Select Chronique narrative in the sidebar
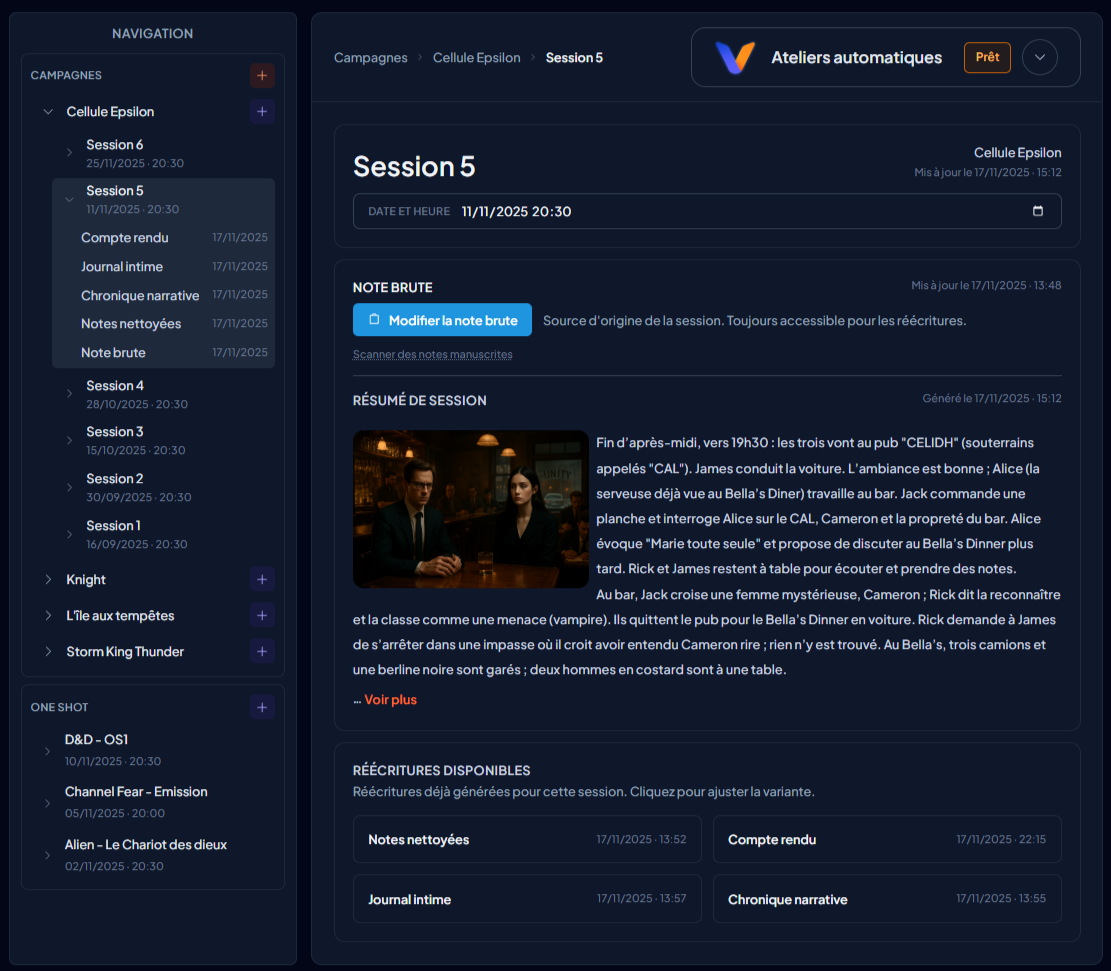 point(140,295)
